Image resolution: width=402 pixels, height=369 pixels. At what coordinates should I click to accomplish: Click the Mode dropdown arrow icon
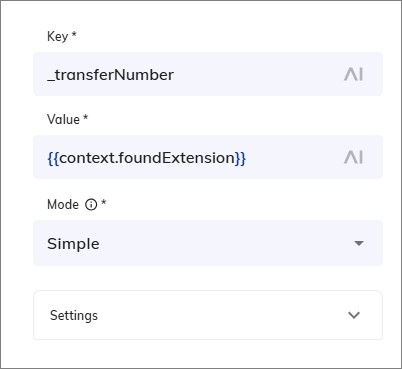[359, 243]
